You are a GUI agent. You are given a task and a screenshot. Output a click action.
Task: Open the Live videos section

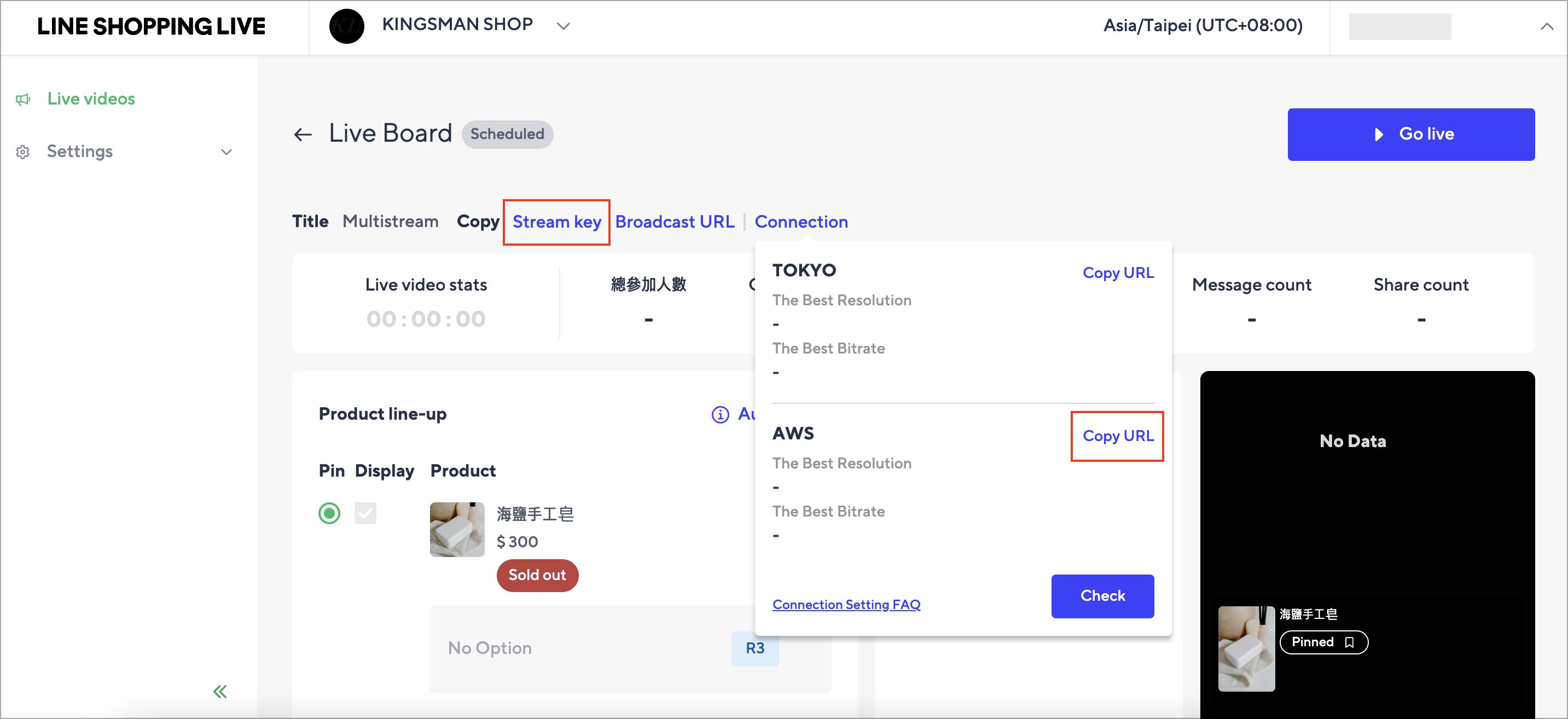click(x=91, y=99)
